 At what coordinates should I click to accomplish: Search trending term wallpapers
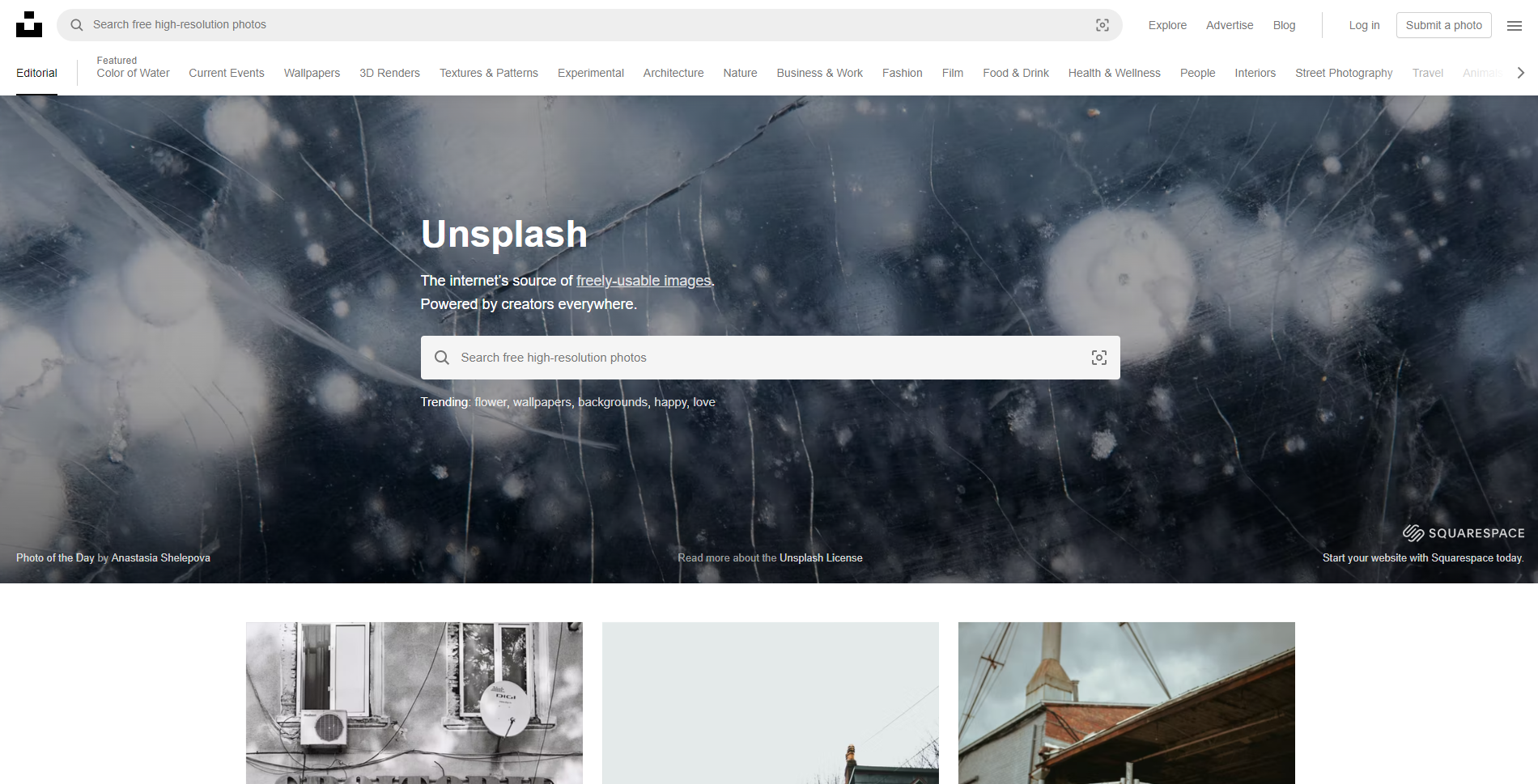coord(542,402)
